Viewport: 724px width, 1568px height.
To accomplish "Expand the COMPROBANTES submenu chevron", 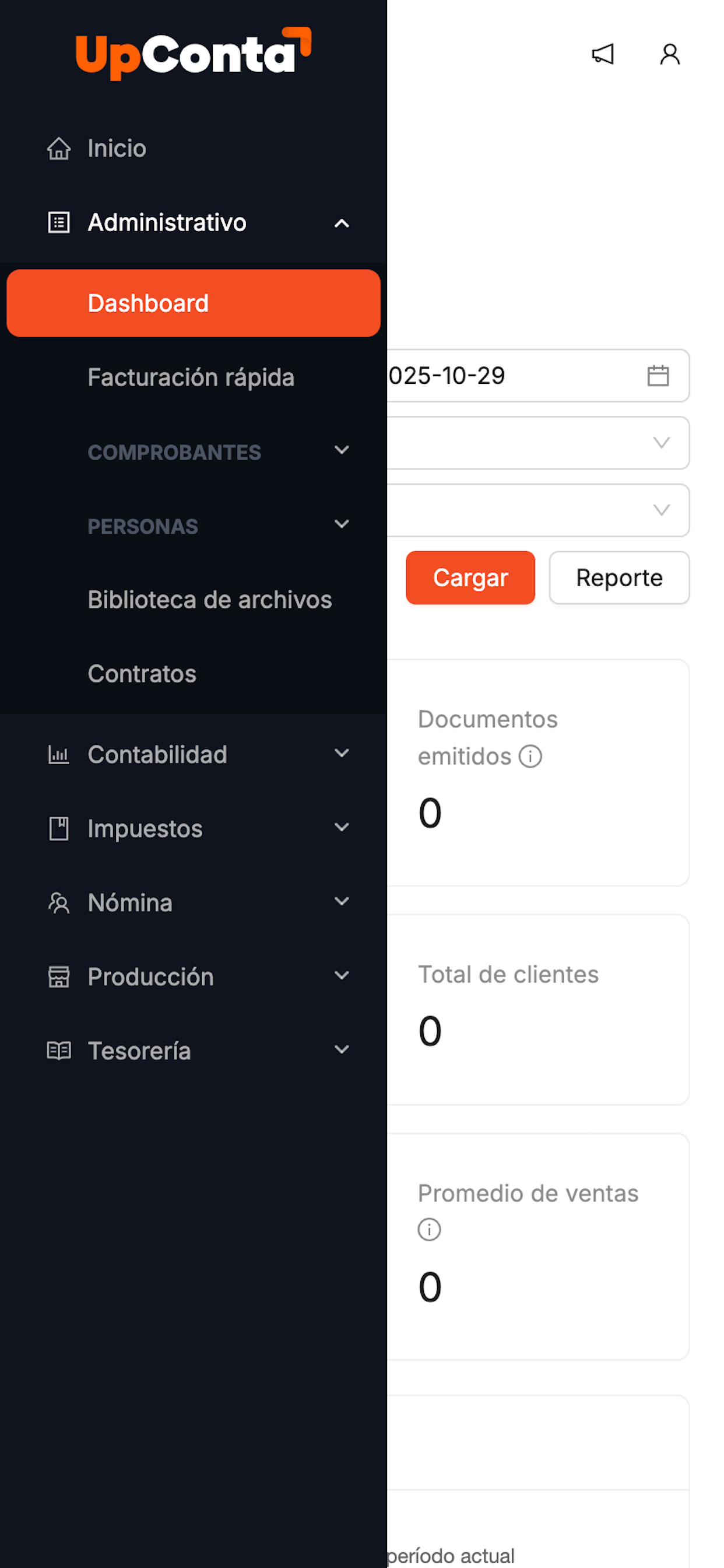I will [342, 450].
